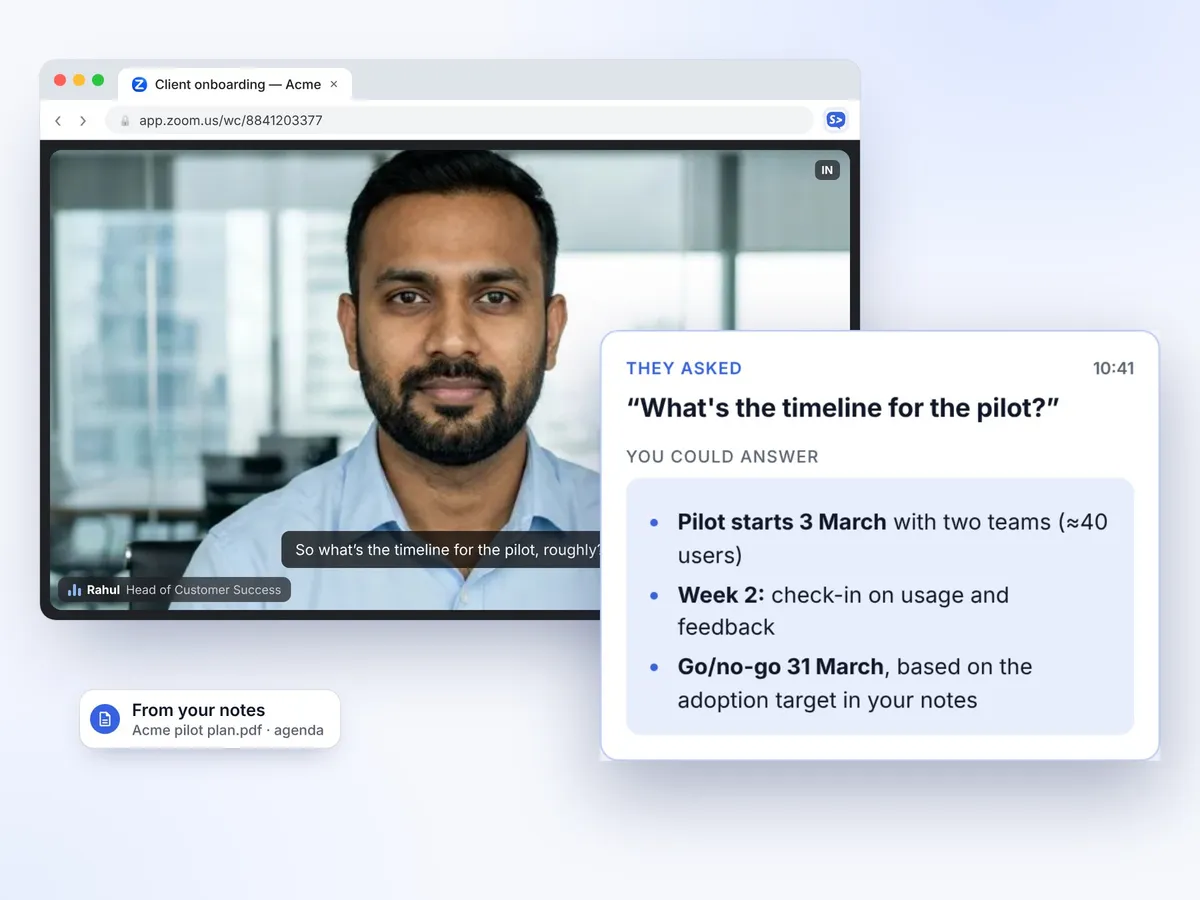Open the "Acme pilot plan.pdf · agenda" source
The image size is (1200, 900).
228,730
